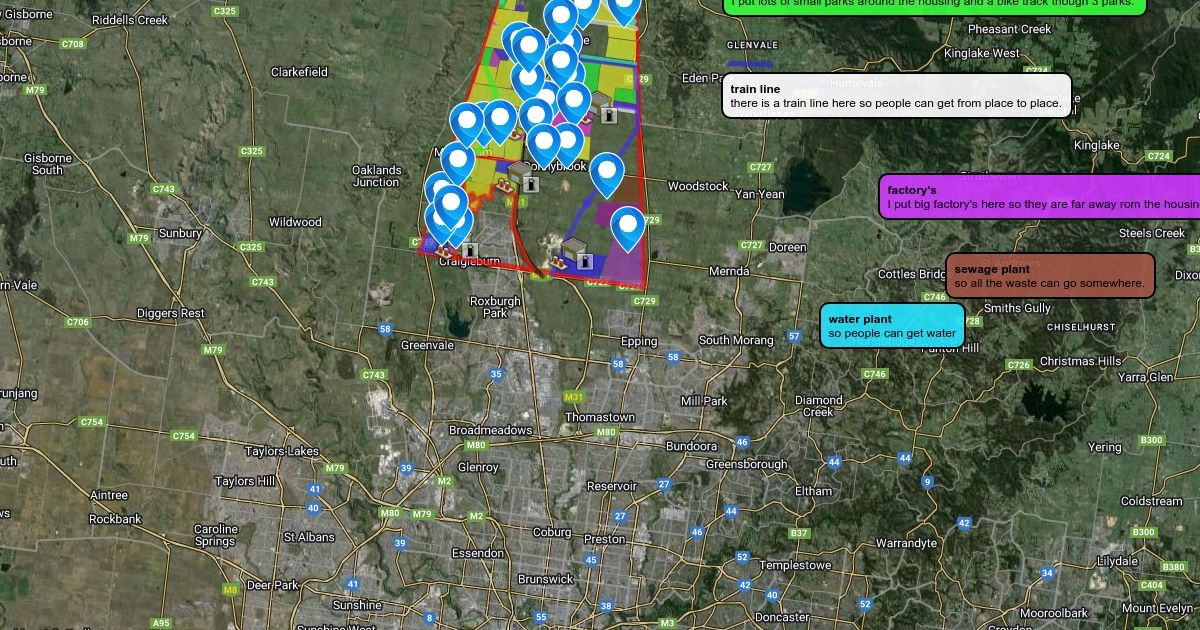
Task: Click the C743 shield south of Oaklands Junction
Action: click(x=374, y=375)
